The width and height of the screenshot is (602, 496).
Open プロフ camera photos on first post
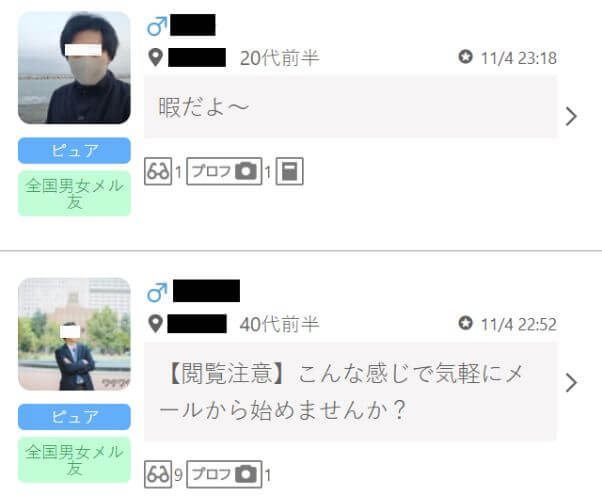pyautogui.click(x=224, y=171)
